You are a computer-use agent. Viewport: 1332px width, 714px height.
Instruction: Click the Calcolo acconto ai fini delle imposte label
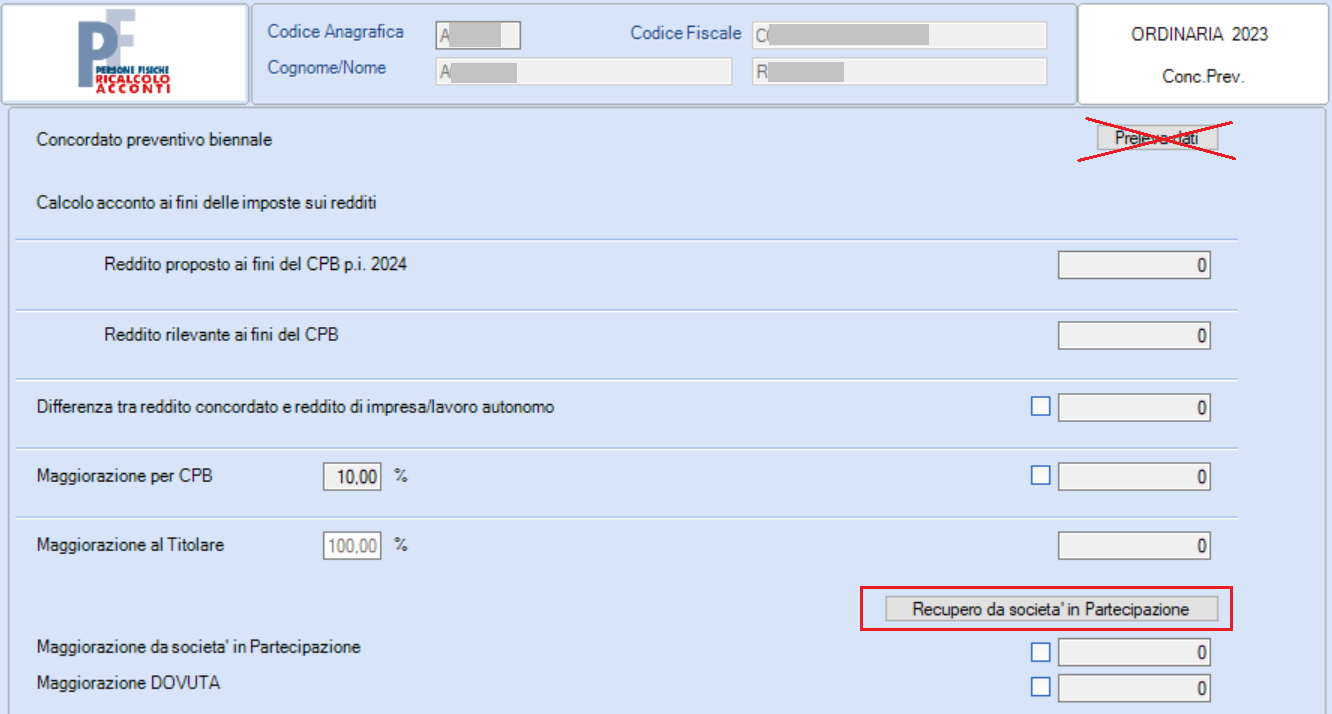206,204
